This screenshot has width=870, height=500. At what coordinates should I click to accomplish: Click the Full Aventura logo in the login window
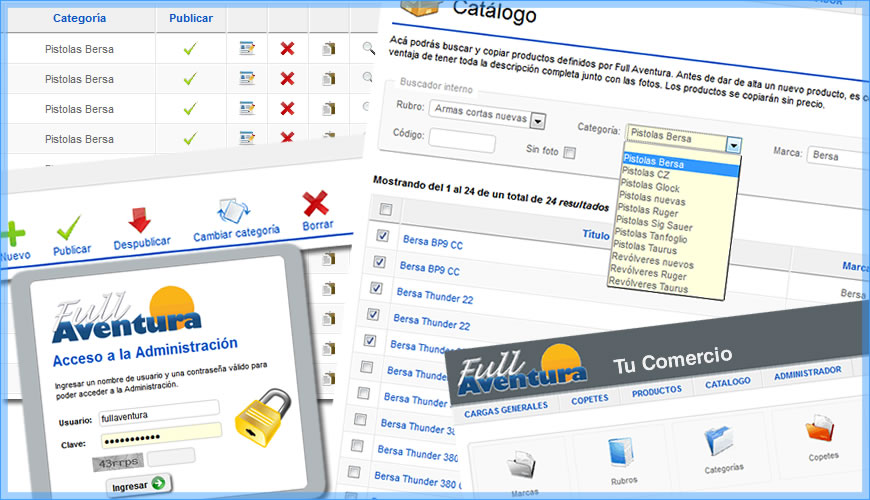pos(127,316)
